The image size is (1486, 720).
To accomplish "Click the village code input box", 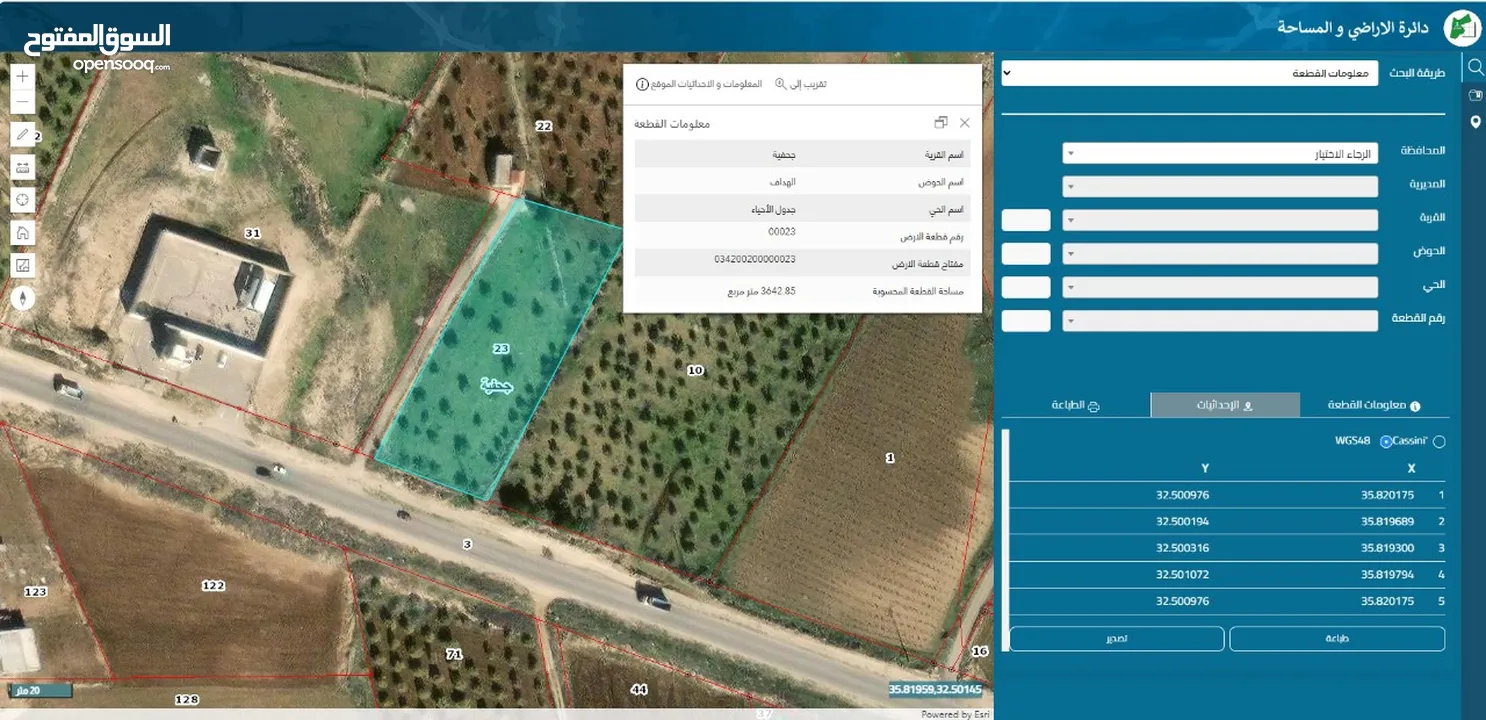I will click(1026, 220).
